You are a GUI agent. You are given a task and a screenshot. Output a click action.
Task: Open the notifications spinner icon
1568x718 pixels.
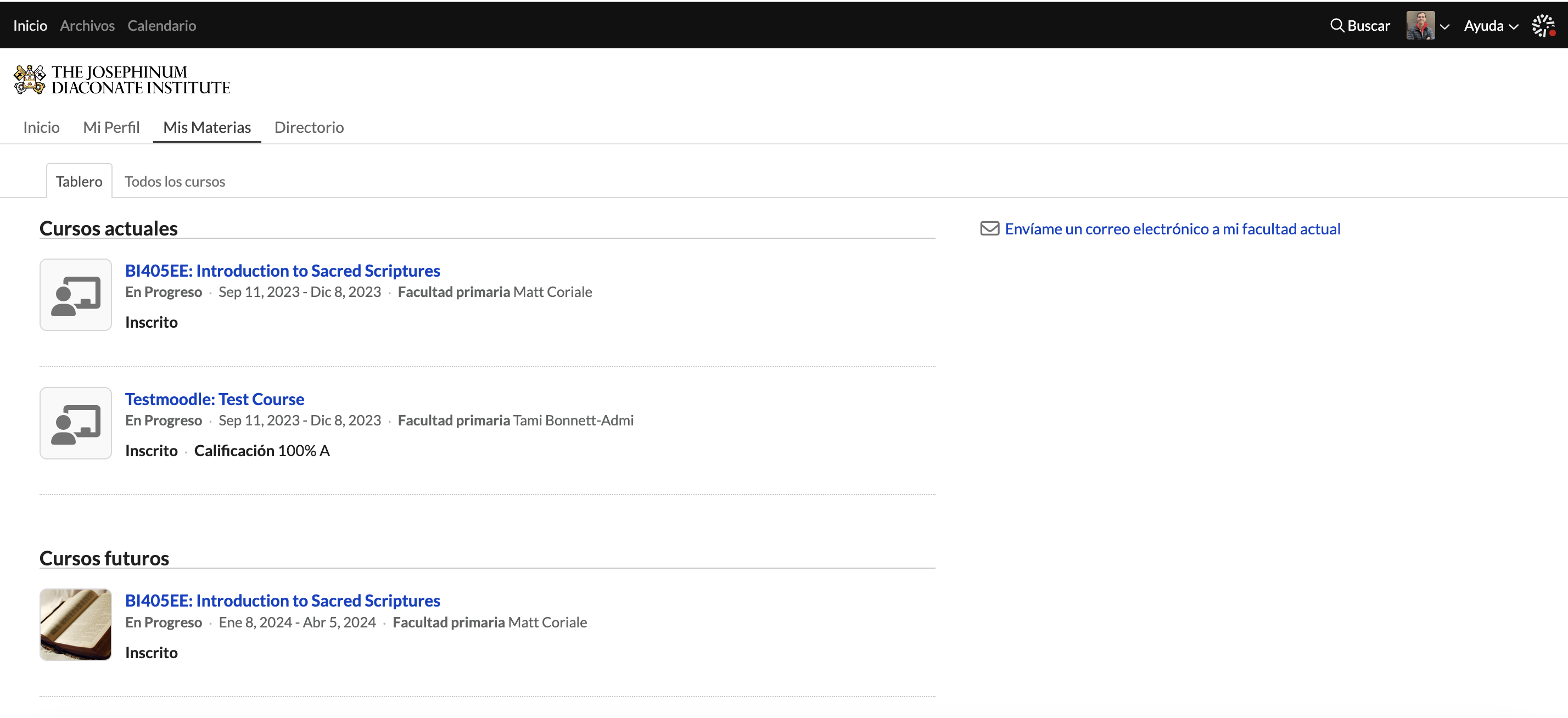1543,26
